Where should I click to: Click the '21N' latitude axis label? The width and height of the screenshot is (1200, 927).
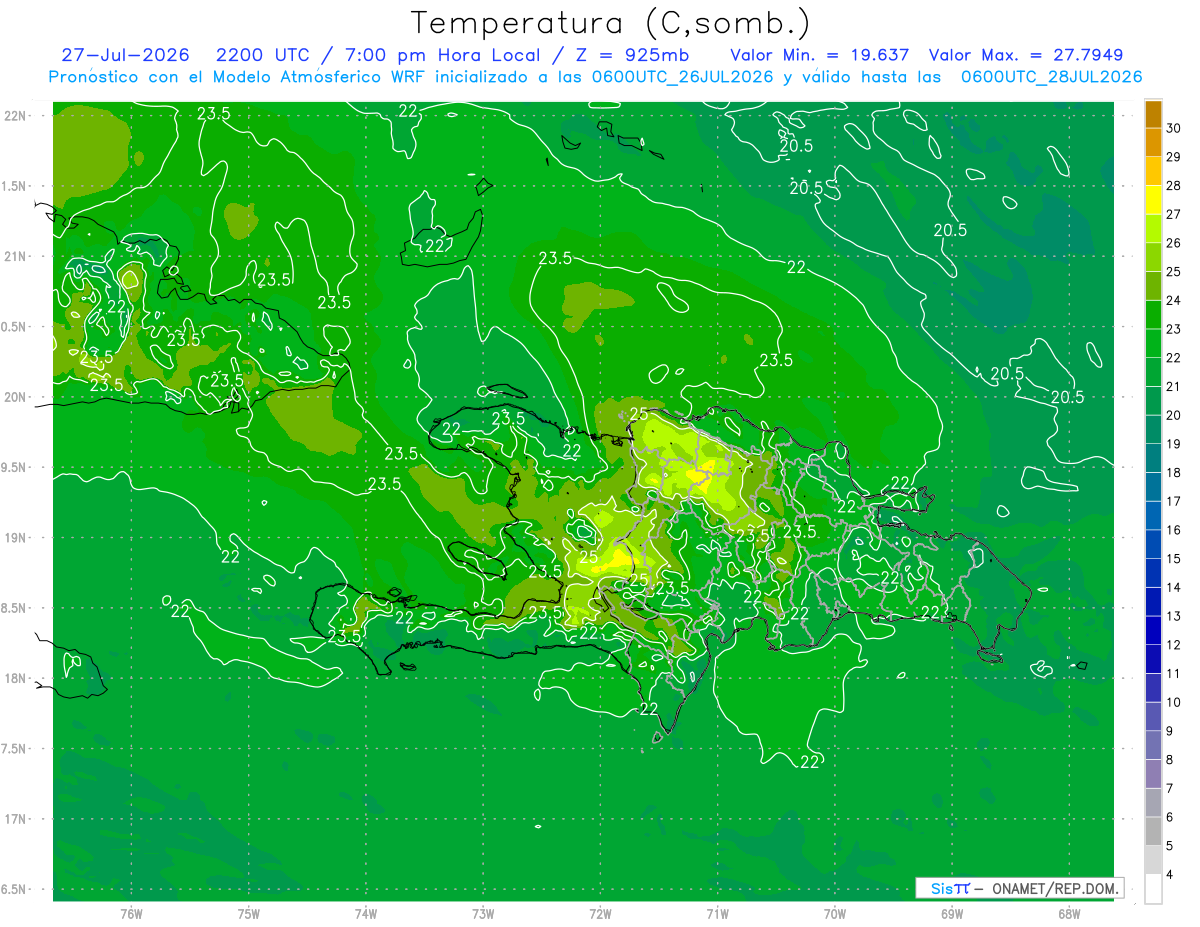16,256
